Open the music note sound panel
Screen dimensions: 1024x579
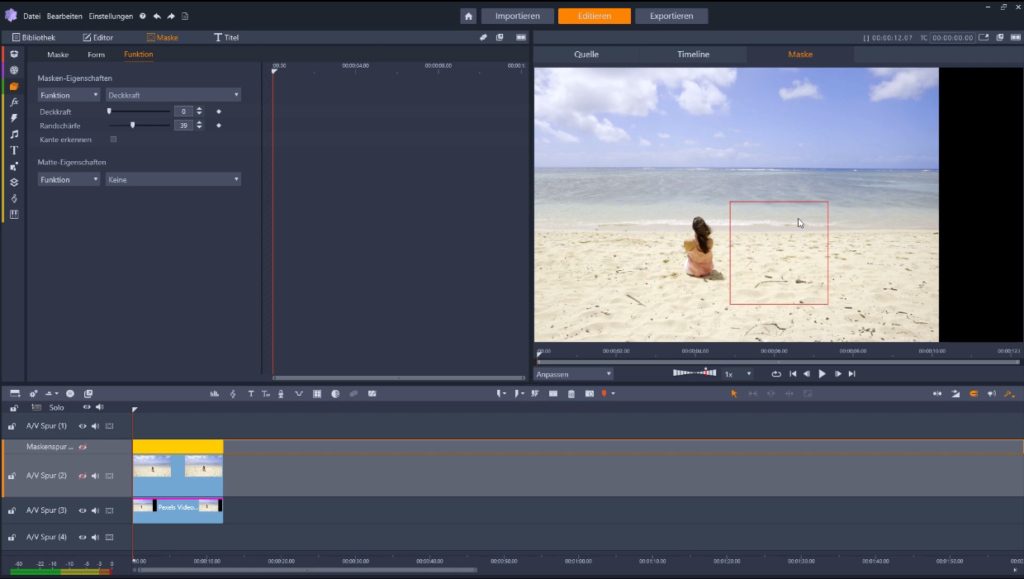point(14,134)
